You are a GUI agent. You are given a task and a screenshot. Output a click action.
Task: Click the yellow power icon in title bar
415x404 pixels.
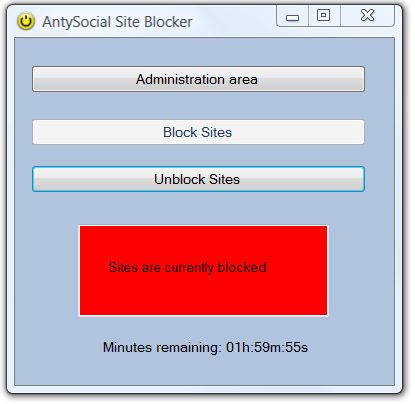26,21
